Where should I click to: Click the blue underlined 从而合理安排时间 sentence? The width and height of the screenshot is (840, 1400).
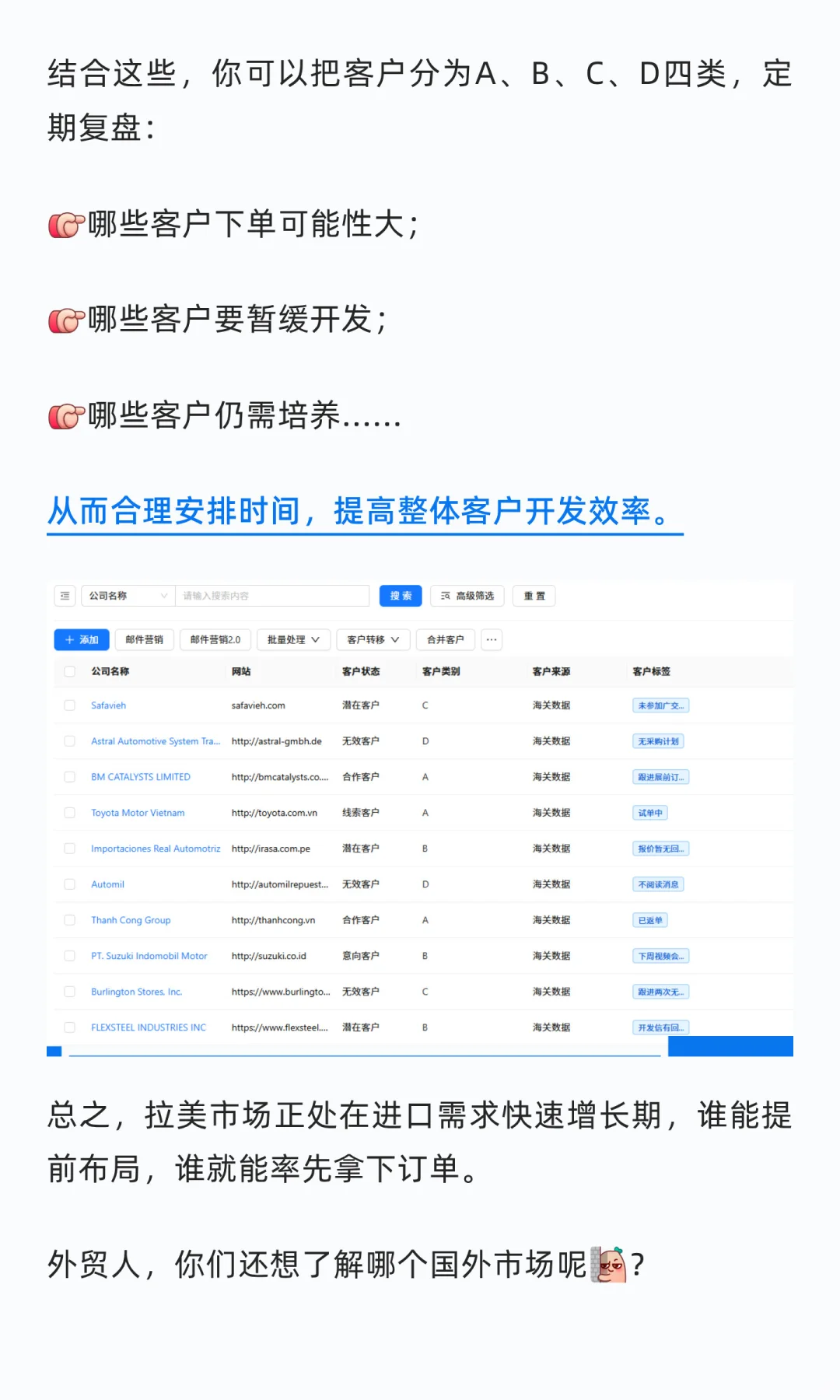(x=365, y=512)
